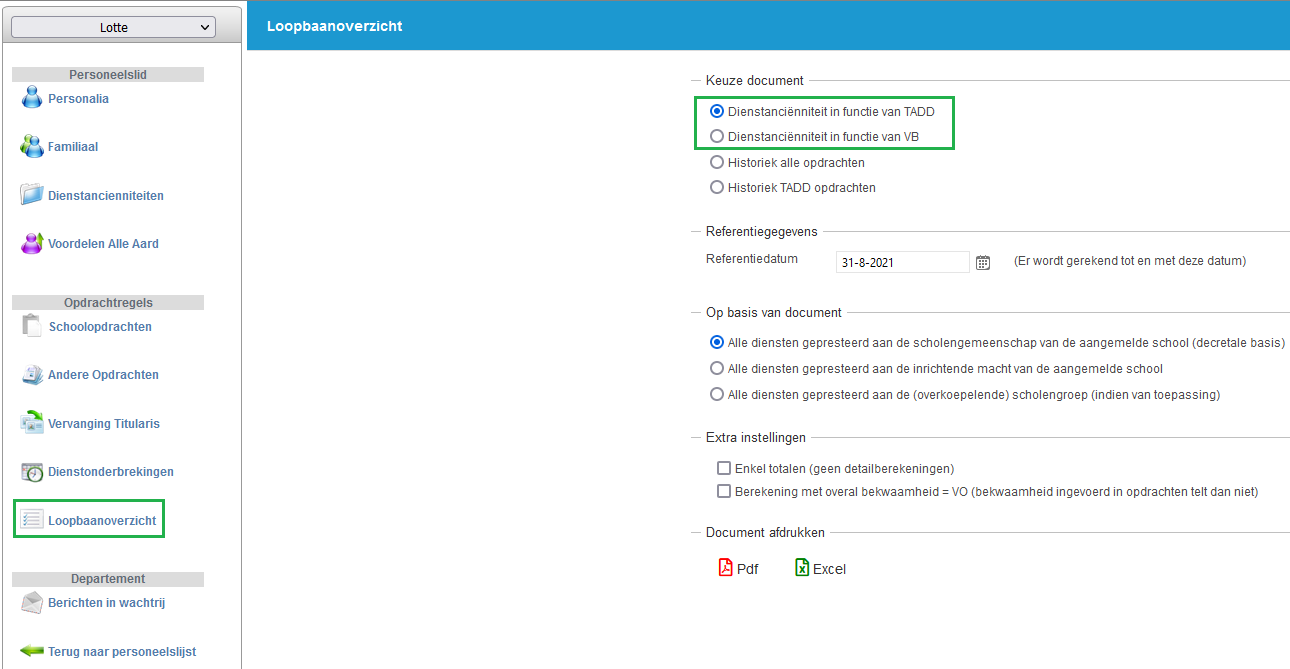Open Andere Opdrachten link

103,375
